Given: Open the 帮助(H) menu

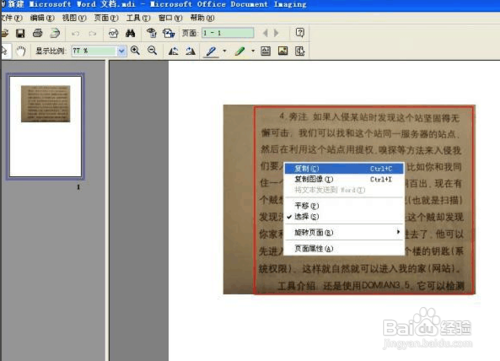Looking at the screenshot, I should 202,18.
